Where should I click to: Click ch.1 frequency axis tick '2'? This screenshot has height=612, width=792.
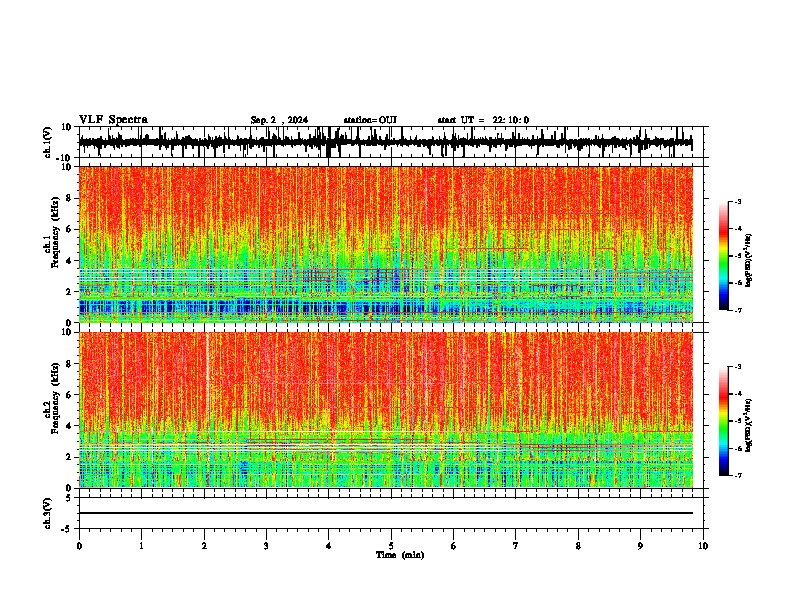pos(70,291)
